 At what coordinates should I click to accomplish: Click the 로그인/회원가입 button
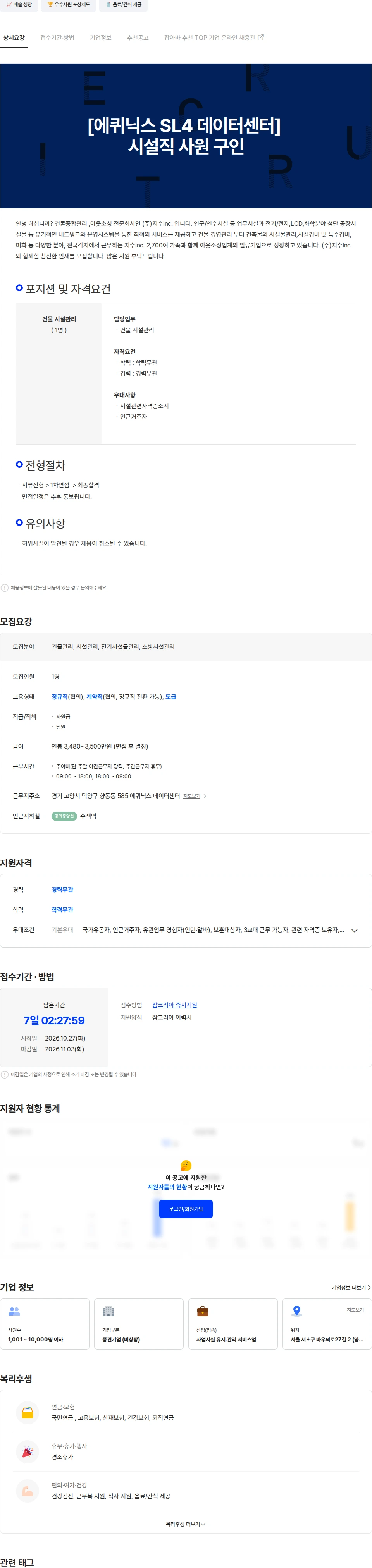click(186, 1209)
